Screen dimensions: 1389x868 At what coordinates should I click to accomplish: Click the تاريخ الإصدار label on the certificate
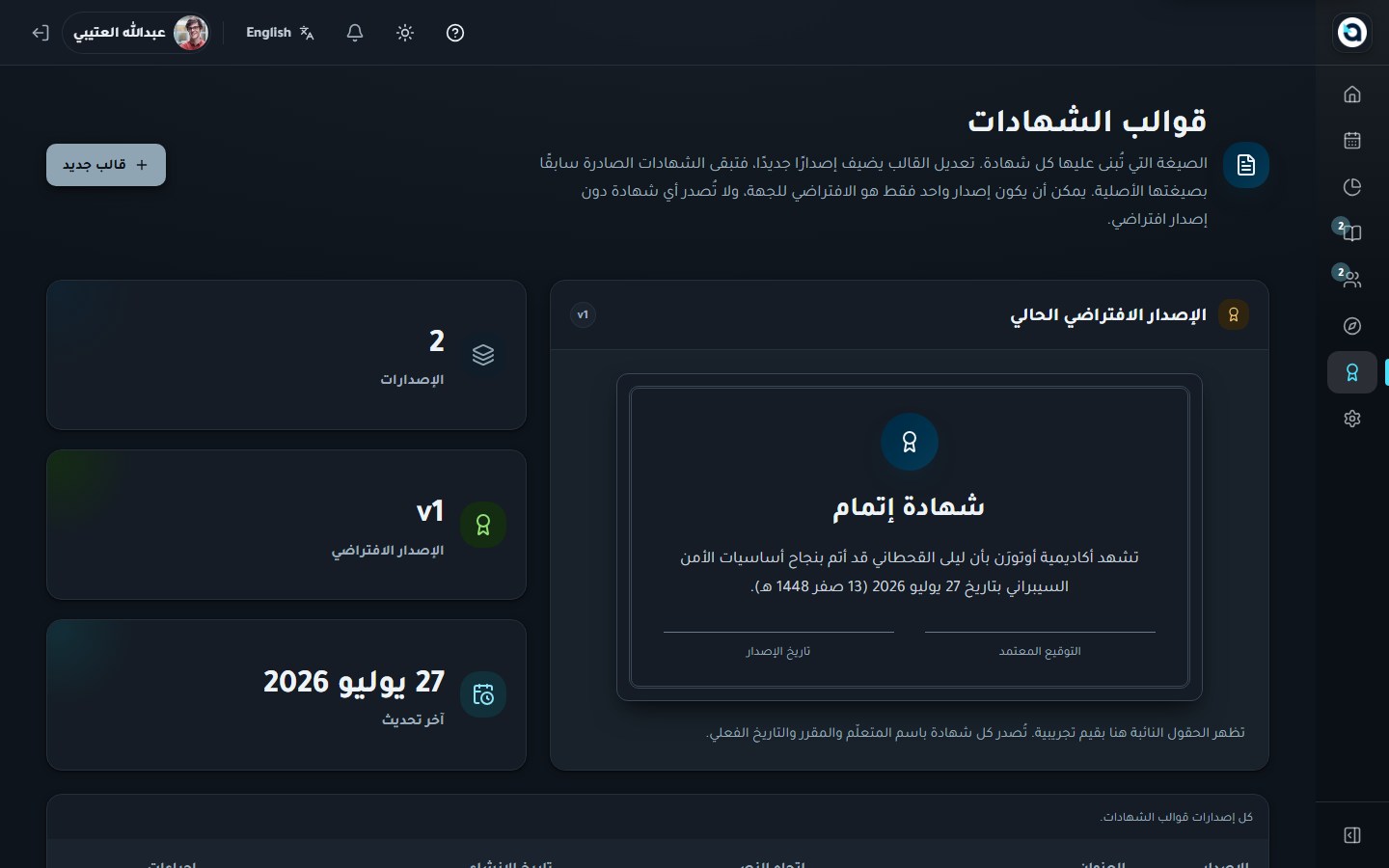click(x=778, y=651)
